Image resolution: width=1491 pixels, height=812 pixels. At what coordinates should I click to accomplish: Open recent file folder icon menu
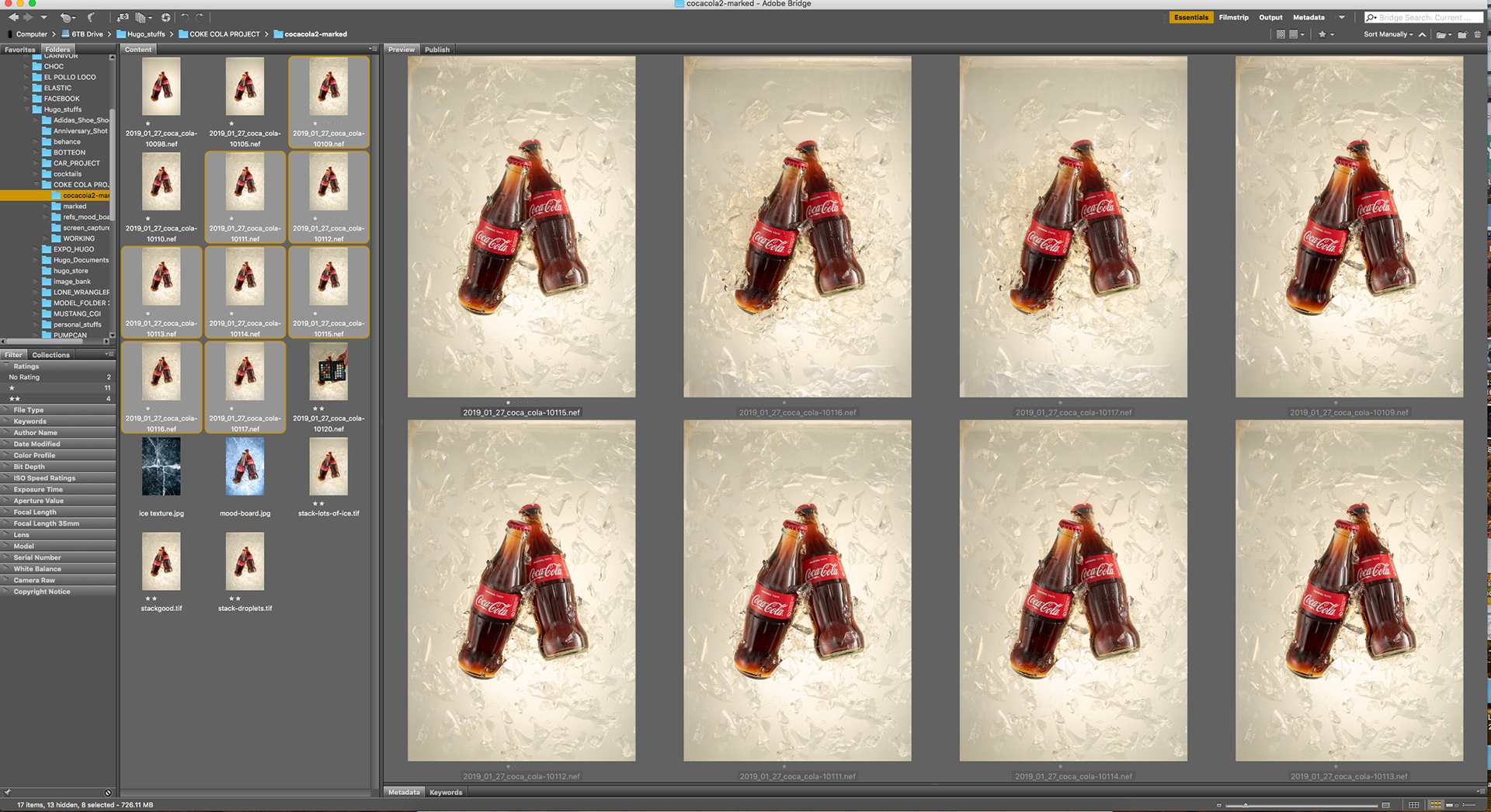click(1443, 34)
